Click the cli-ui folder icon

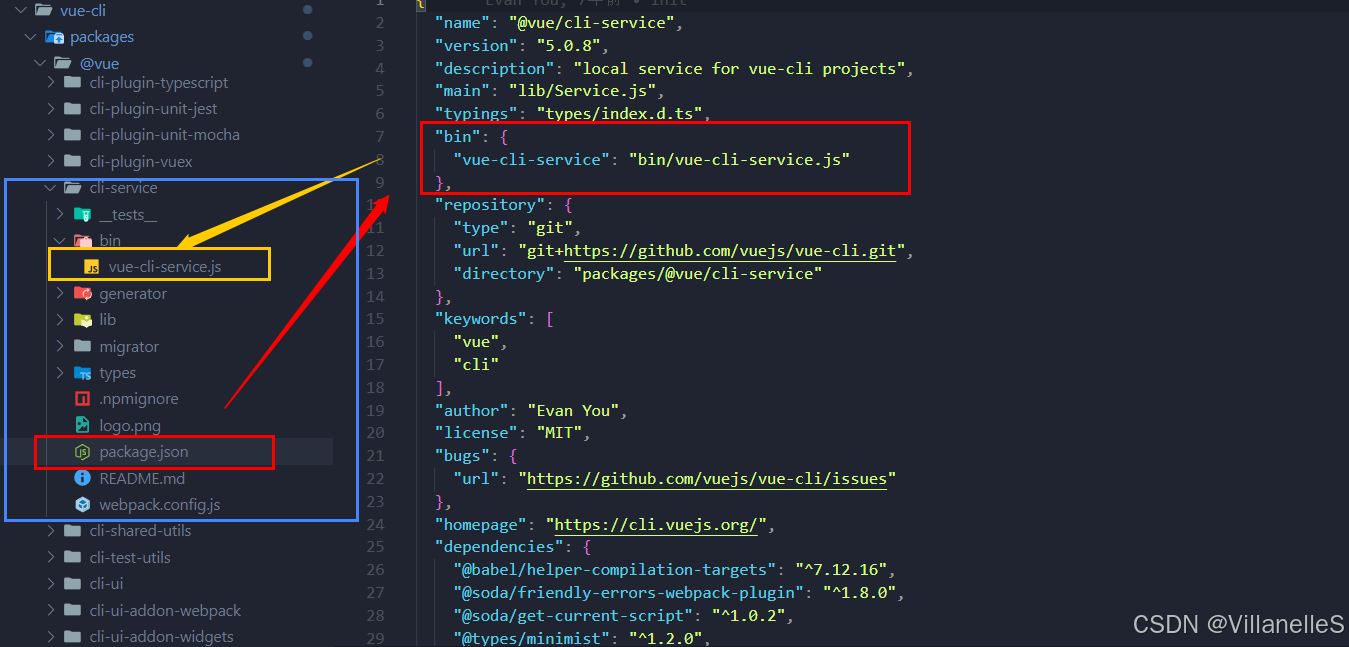click(x=72, y=584)
